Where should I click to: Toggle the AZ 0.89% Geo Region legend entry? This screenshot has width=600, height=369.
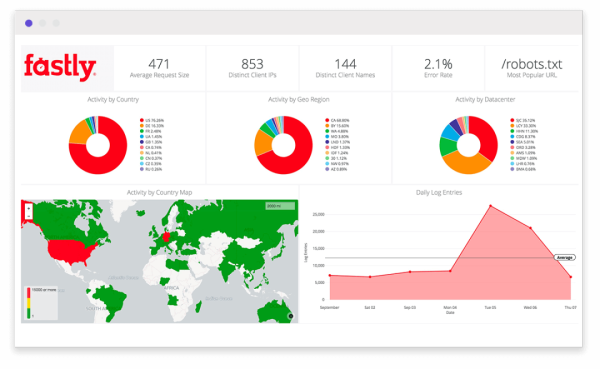click(336, 169)
